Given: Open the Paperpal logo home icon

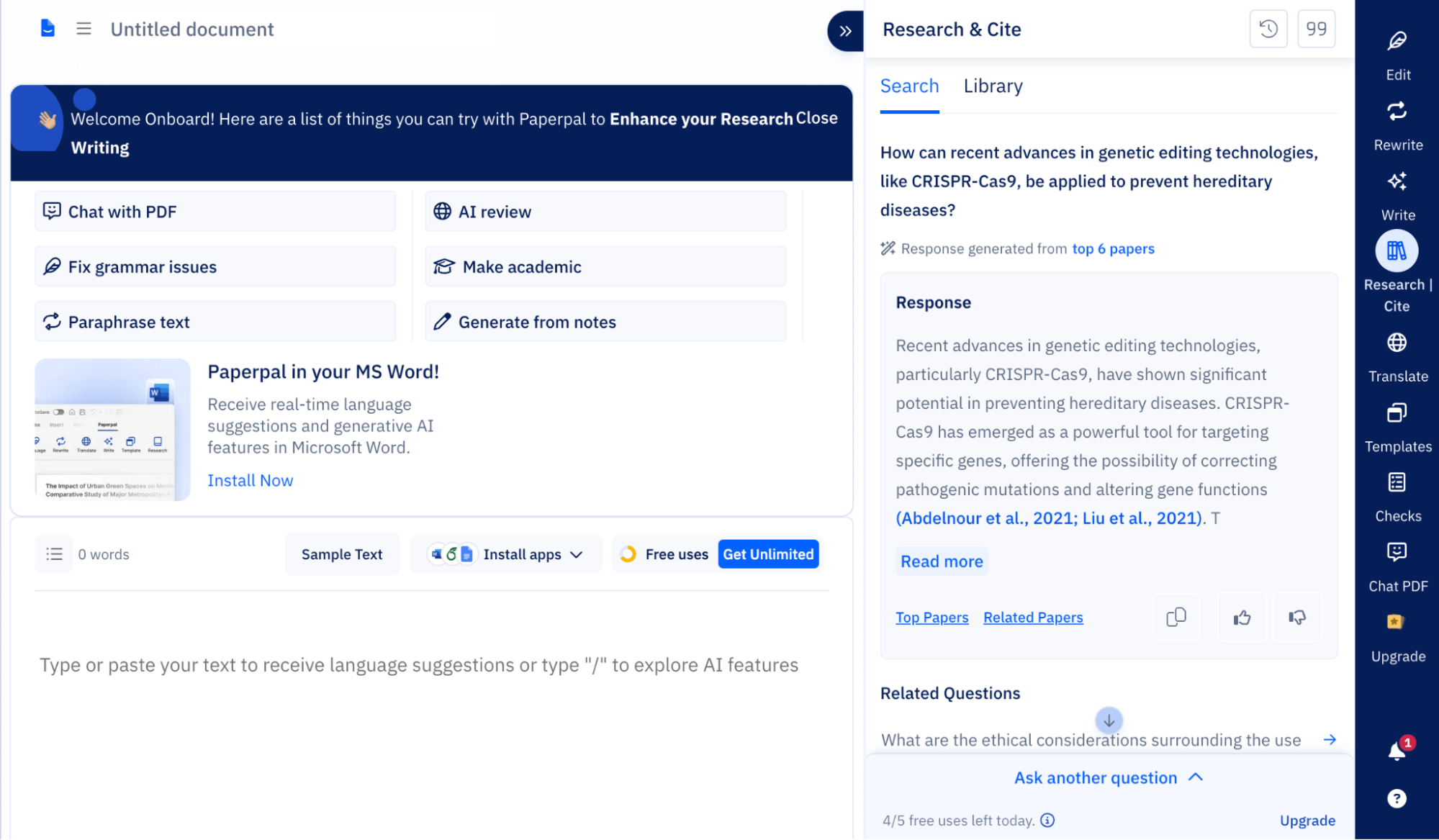Looking at the screenshot, I should coord(48,29).
